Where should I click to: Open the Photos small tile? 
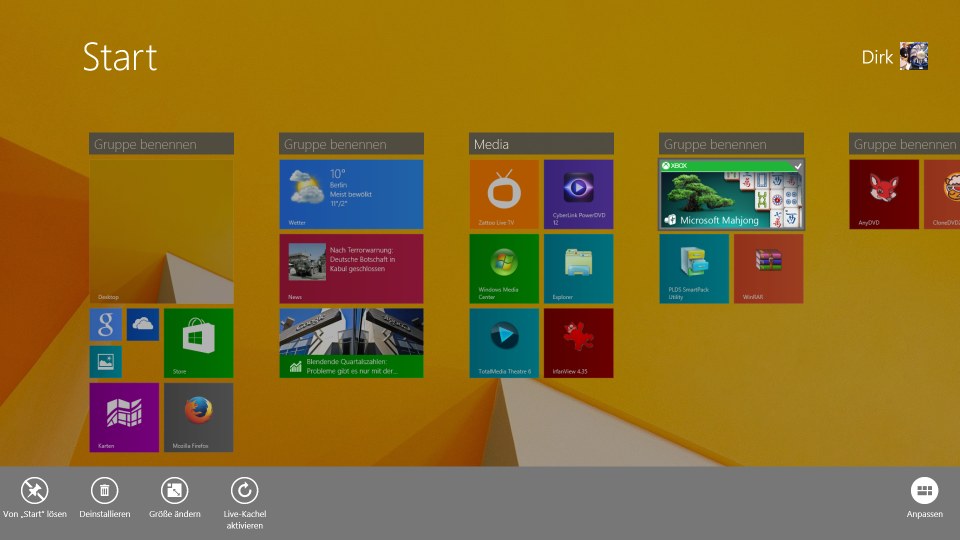(x=105, y=362)
